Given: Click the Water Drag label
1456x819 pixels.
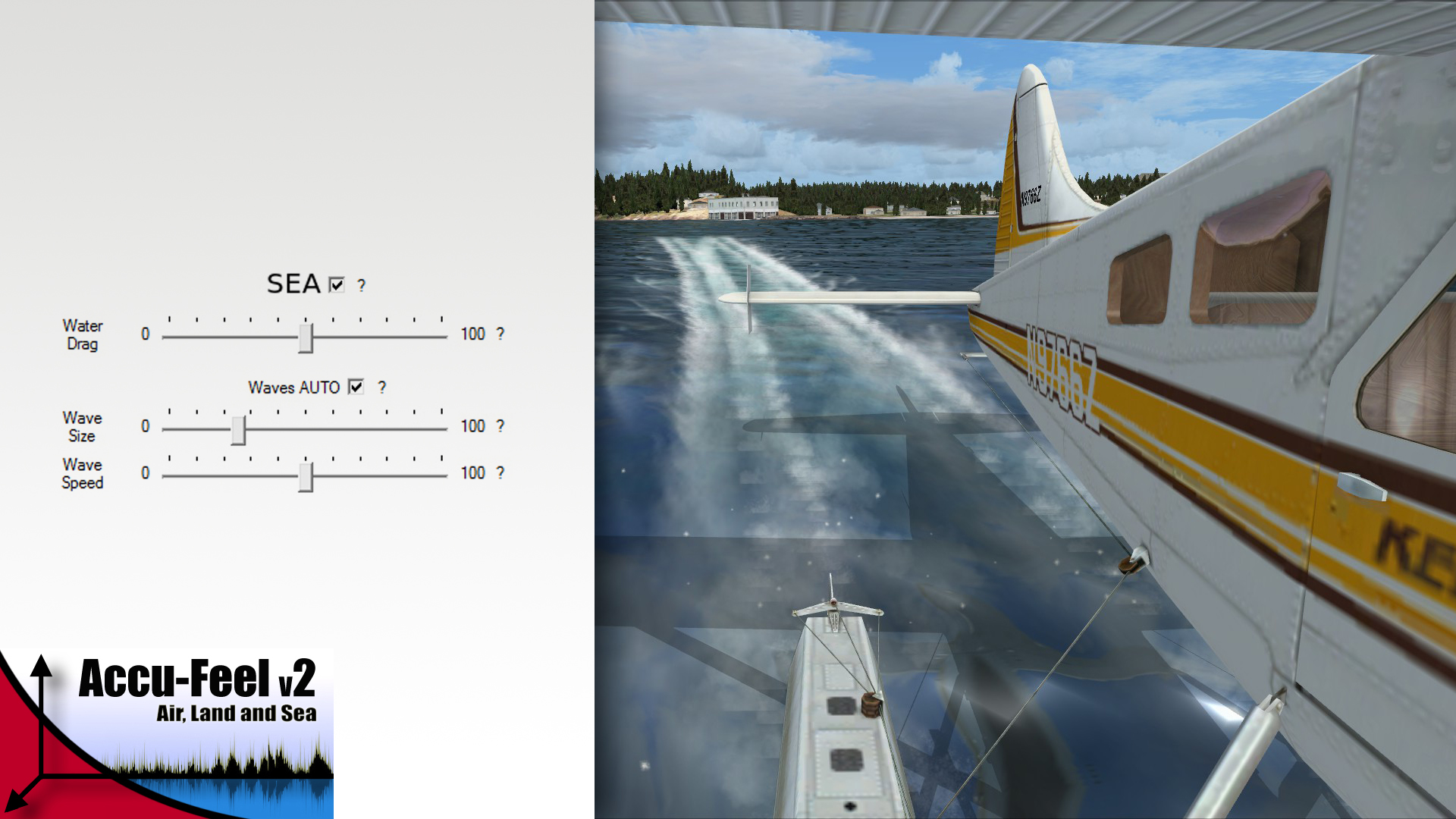Looking at the screenshot, I should click(83, 334).
